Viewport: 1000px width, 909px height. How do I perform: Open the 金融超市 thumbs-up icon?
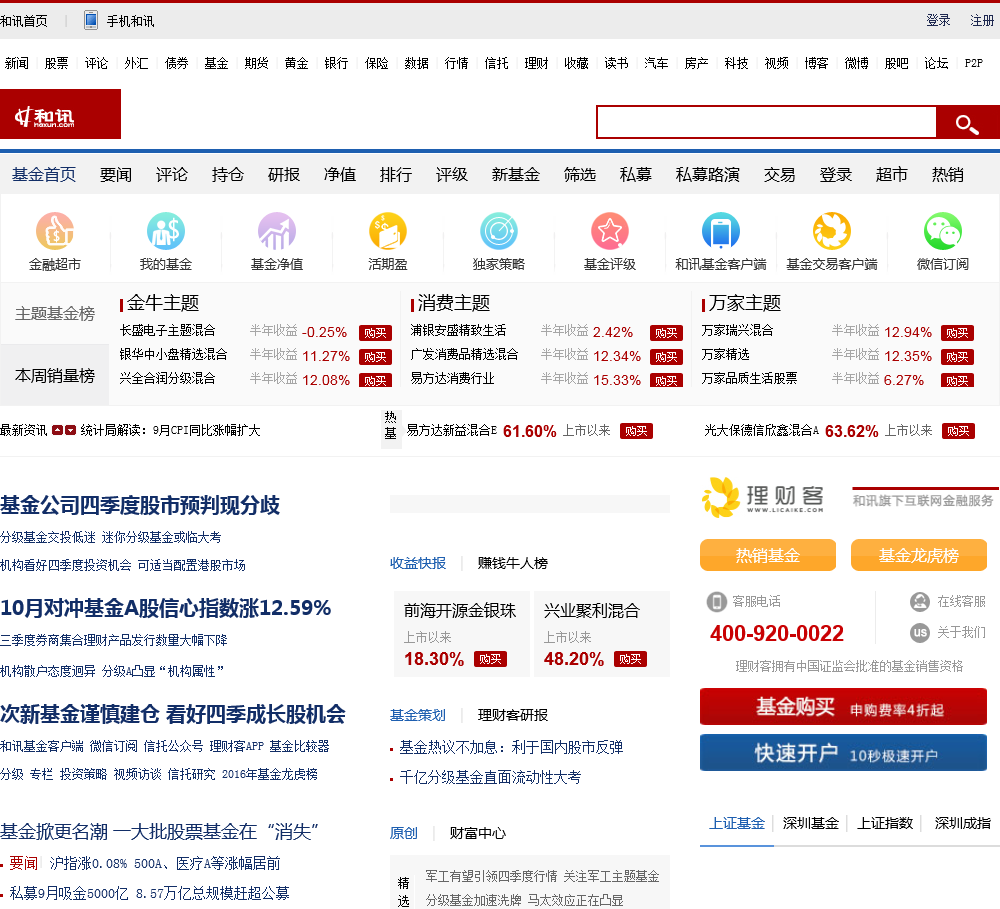coord(55,231)
